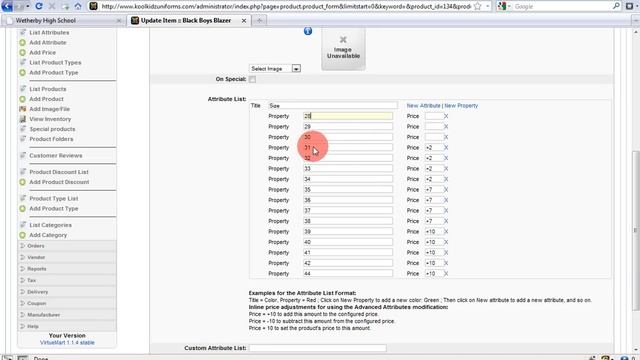The height and width of the screenshot is (360, 640).
Task: Click the page vertical scrollbar
Action: coord(635,231)
